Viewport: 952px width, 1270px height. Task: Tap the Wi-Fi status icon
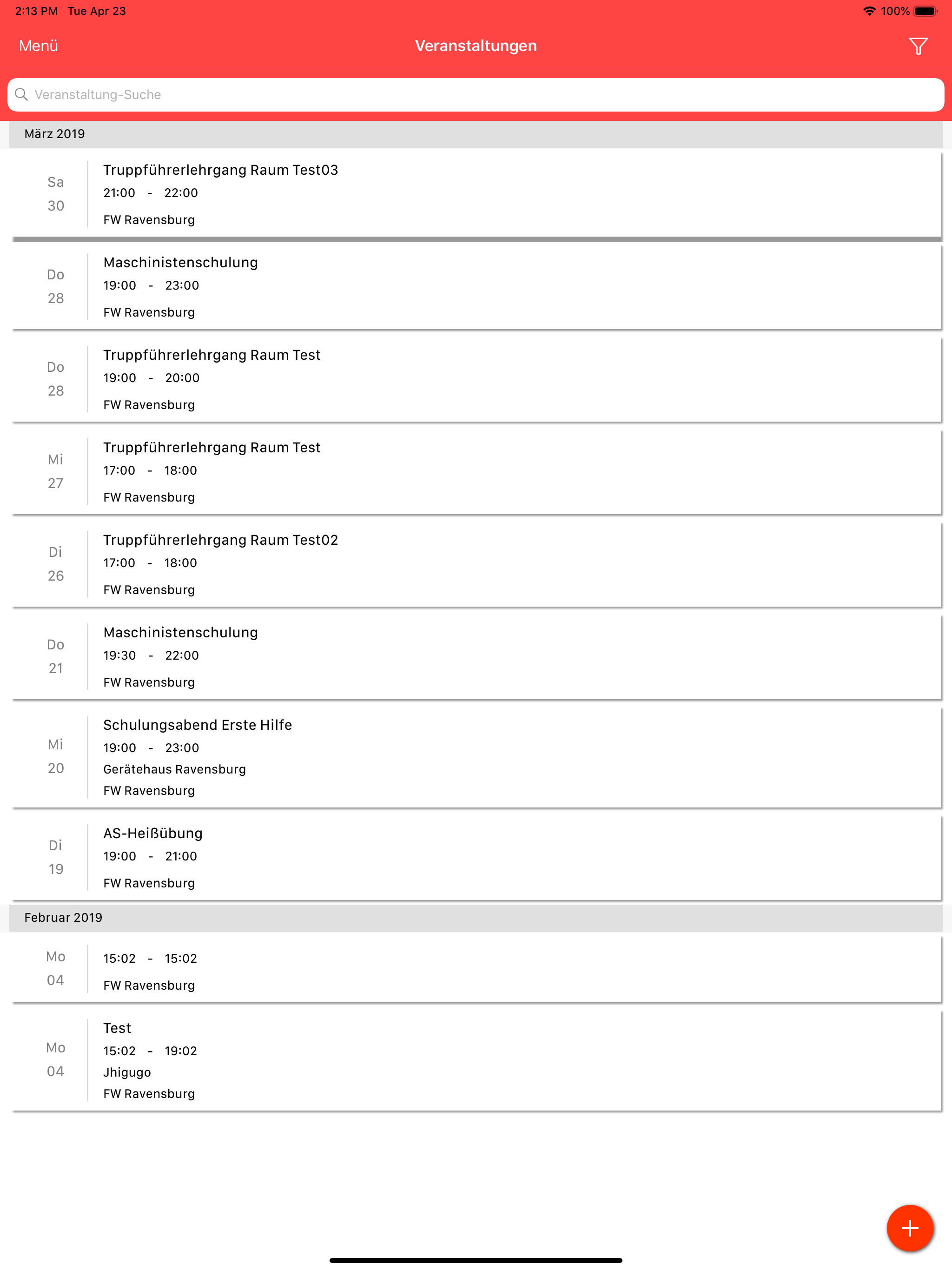click(869, 11)
